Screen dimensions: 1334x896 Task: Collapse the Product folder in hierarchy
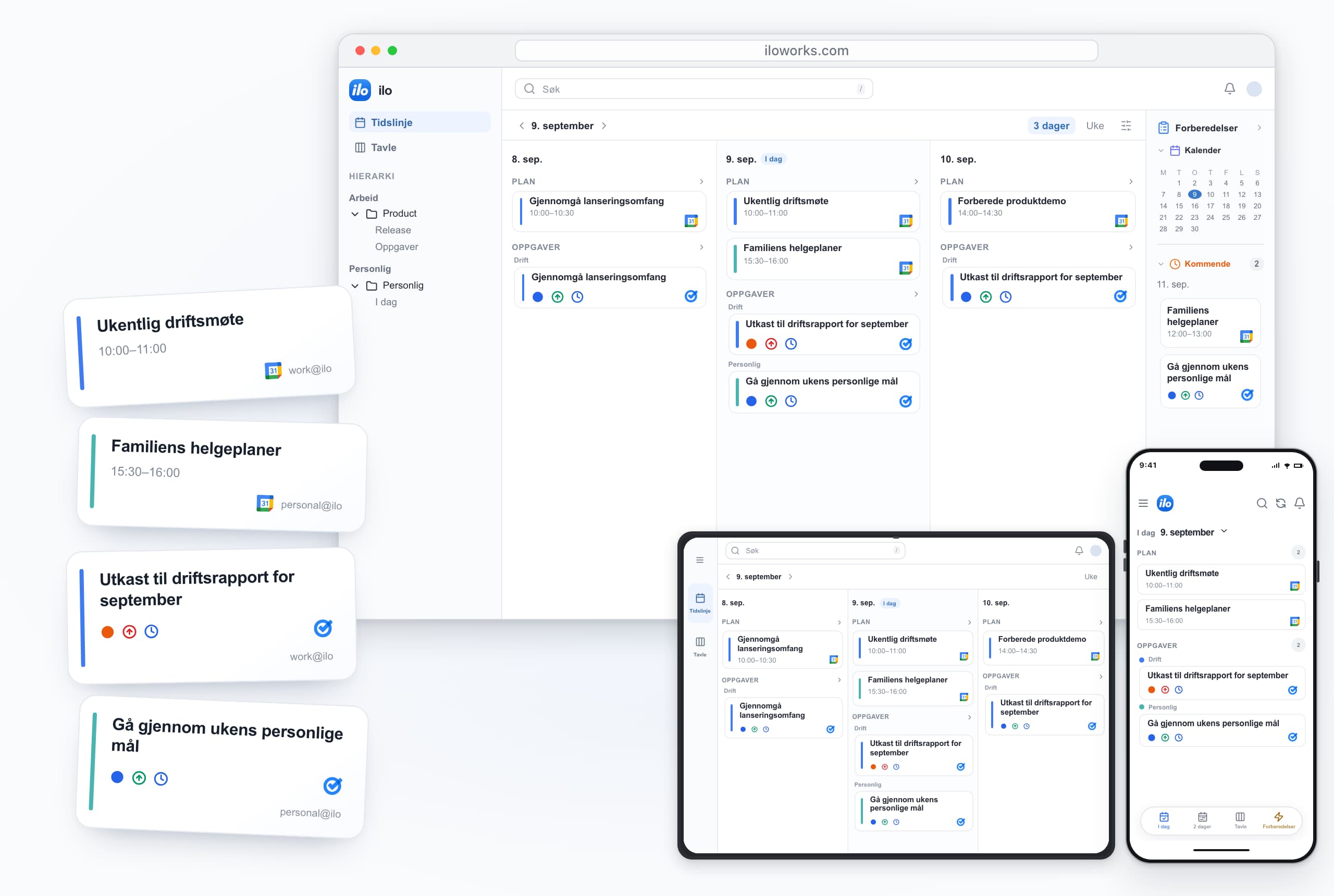pos(355,214)
